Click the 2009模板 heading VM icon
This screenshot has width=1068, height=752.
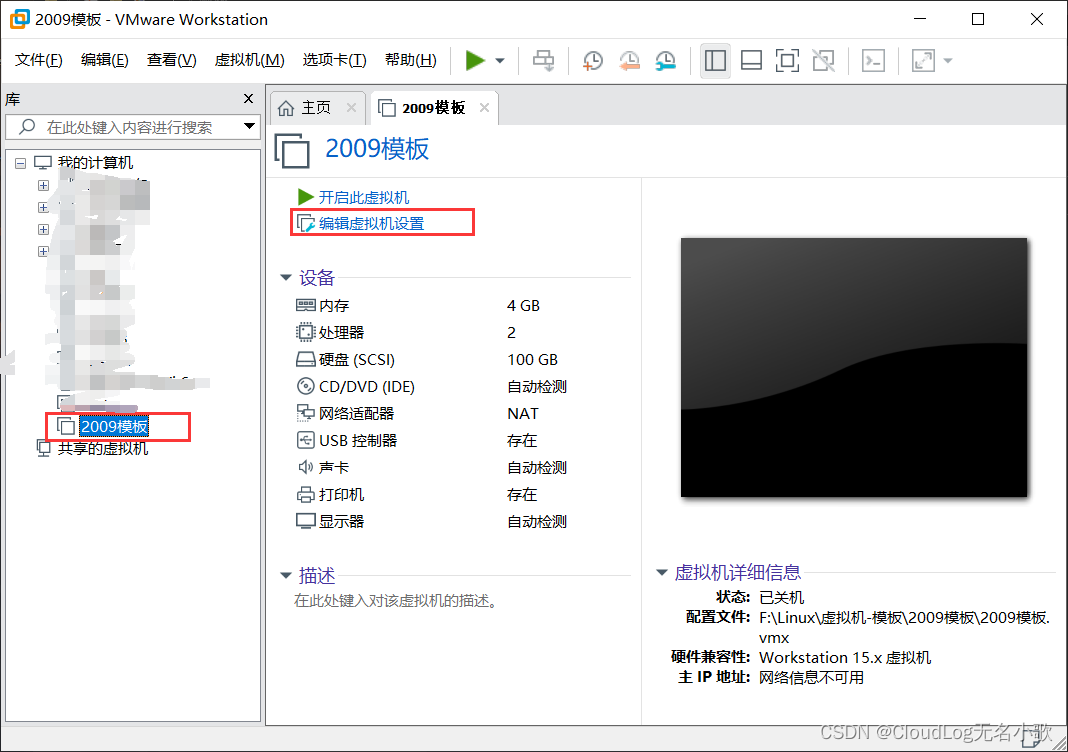[x=293, y=151]
